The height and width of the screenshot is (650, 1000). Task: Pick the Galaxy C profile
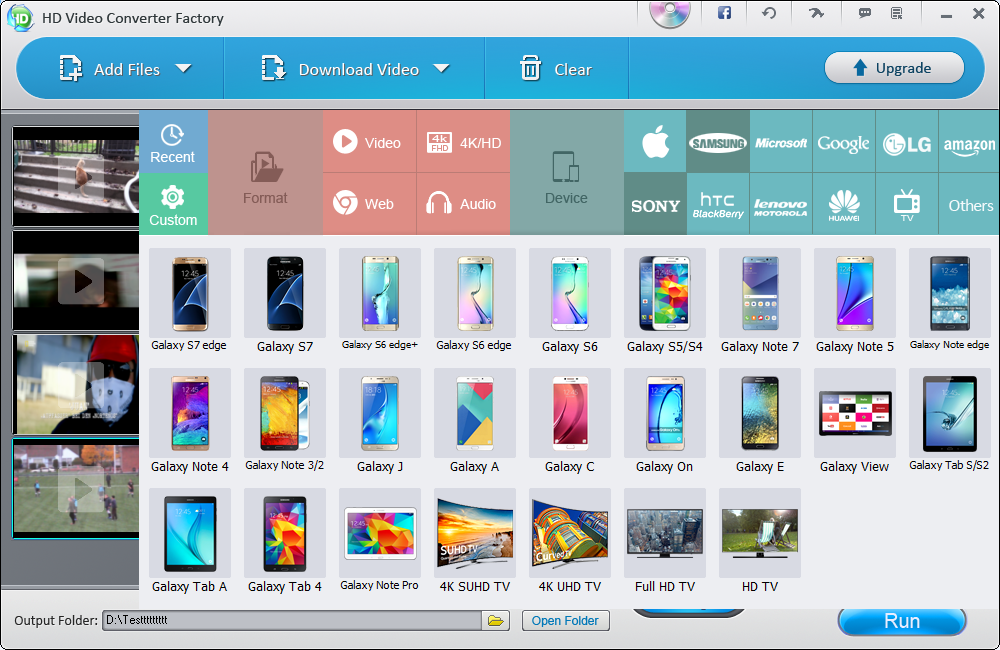coord(570,421)
